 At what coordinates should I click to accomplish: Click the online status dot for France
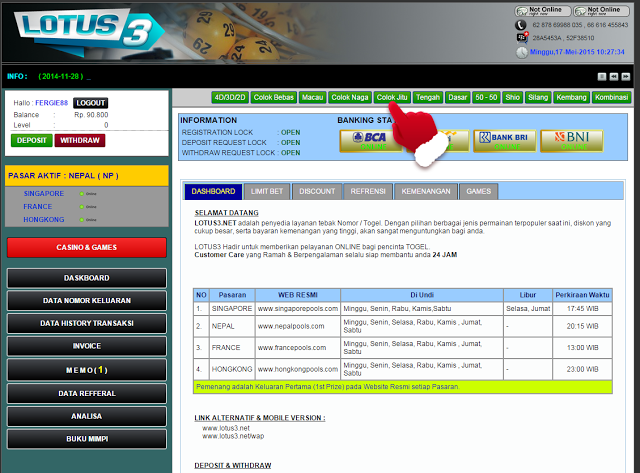click(x=82, y=207)
